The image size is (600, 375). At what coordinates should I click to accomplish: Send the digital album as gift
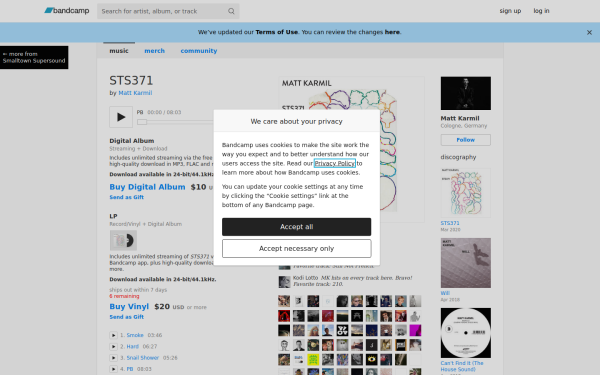coord(126,197)
